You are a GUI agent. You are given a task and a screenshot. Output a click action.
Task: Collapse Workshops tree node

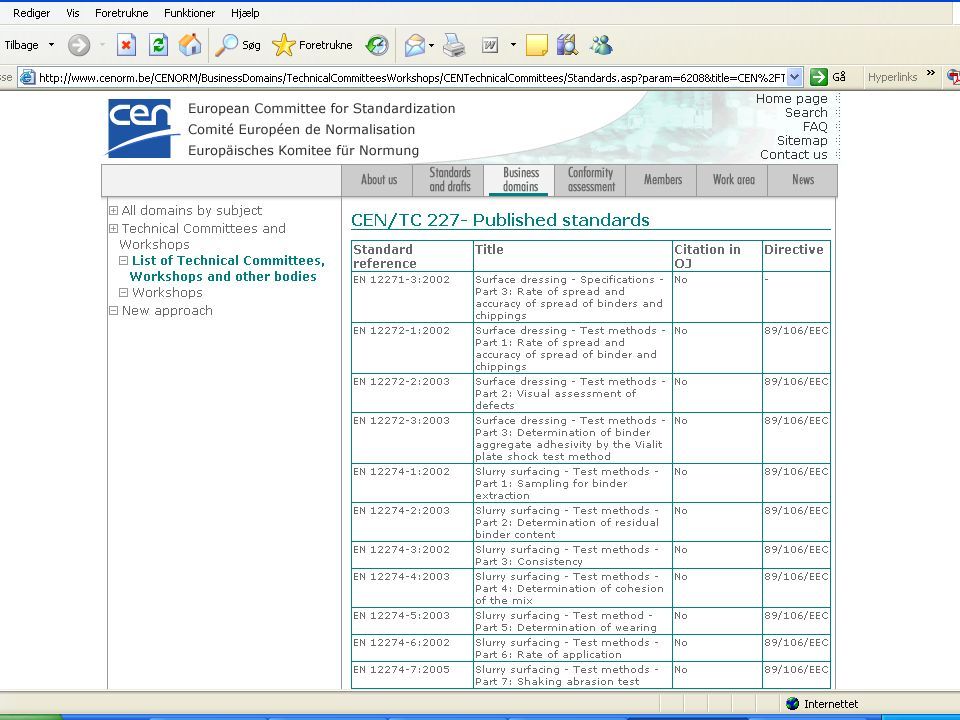pos(123,293)
